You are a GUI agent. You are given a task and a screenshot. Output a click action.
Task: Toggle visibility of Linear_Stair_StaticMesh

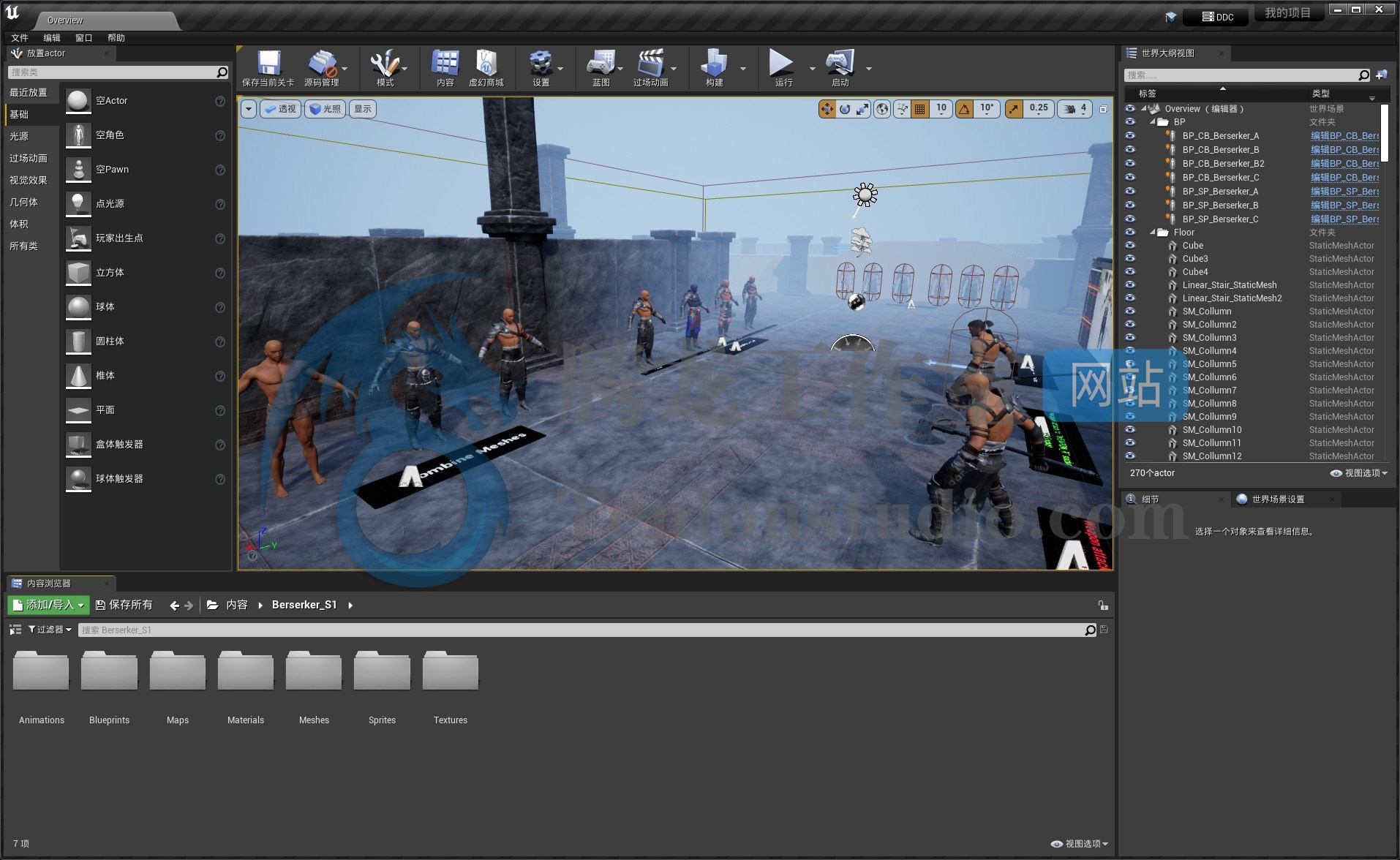(x=1130, y=285)
